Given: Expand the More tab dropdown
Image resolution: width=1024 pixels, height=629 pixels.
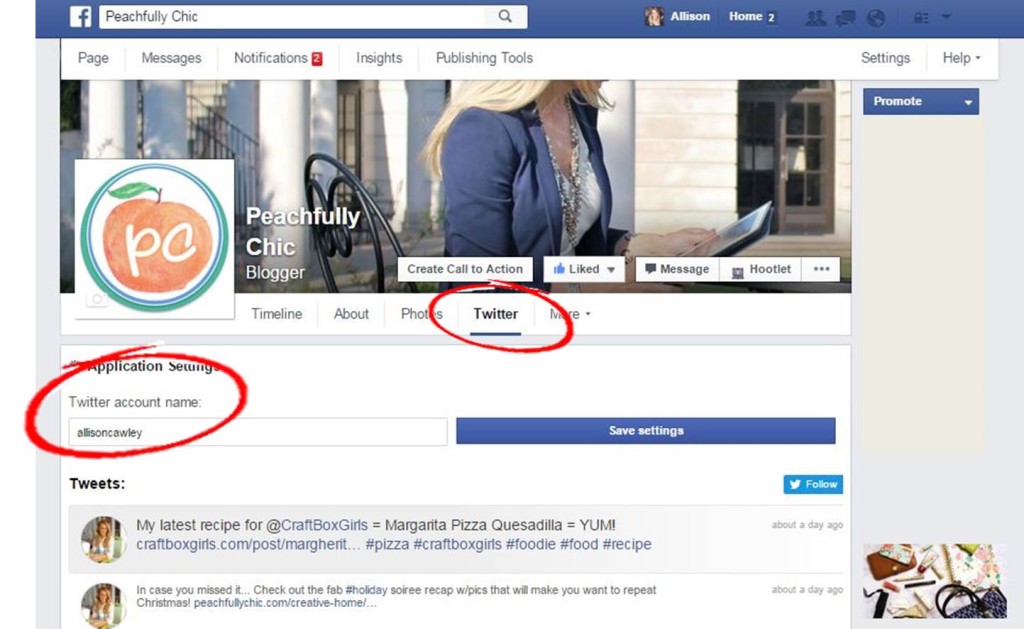Looking at the screenshot, I should coord(569,314).
